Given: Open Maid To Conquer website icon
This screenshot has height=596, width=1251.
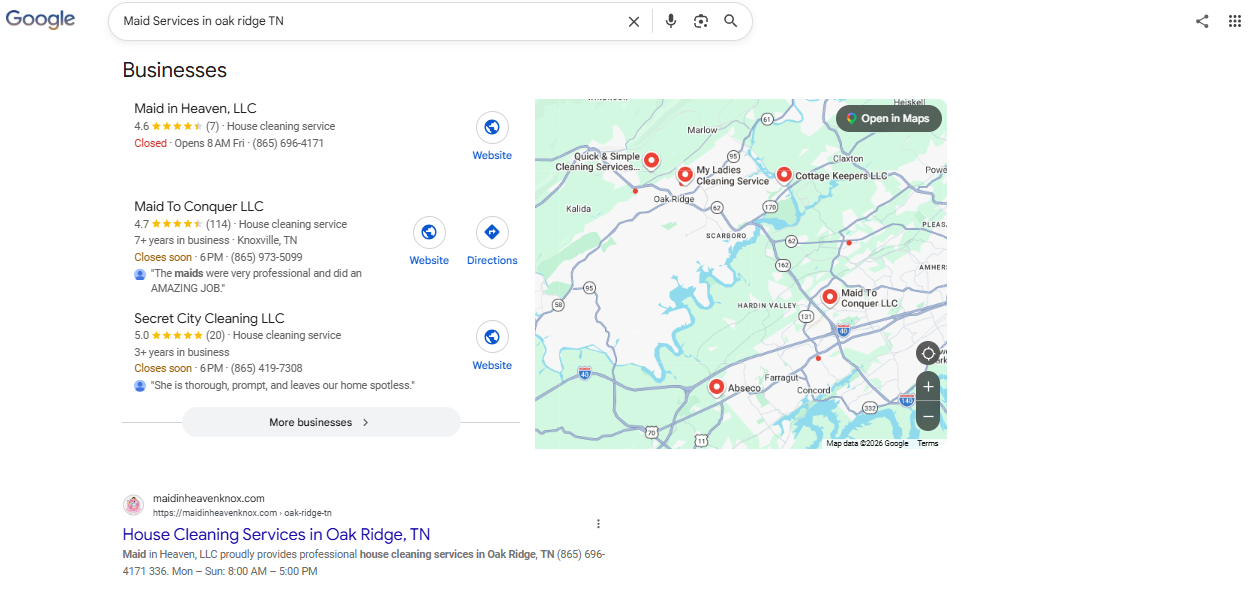Looking at the screenshot, I should [x=429, y=232].
